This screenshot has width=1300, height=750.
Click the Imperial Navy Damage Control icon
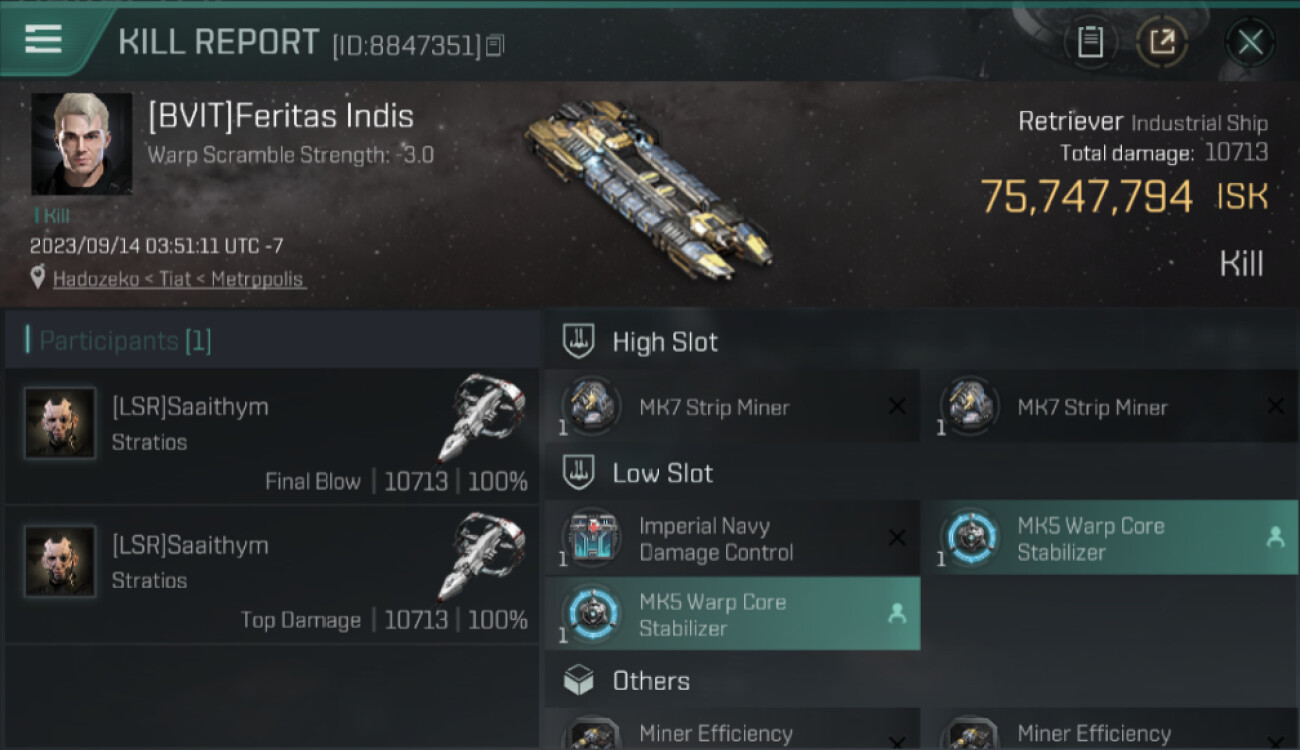[592, 539]
